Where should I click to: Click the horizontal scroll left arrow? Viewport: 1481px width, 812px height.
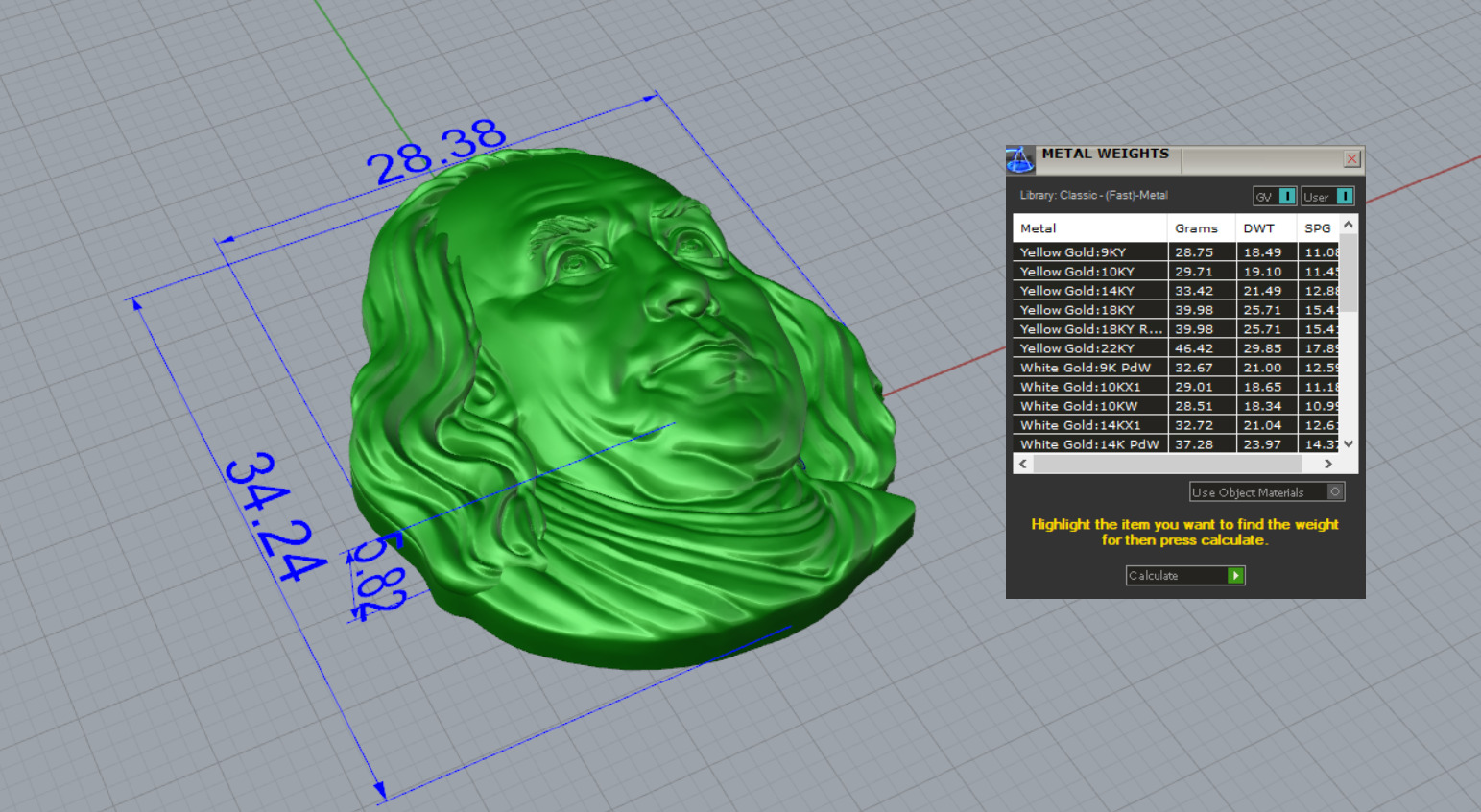coord(1023,464)
